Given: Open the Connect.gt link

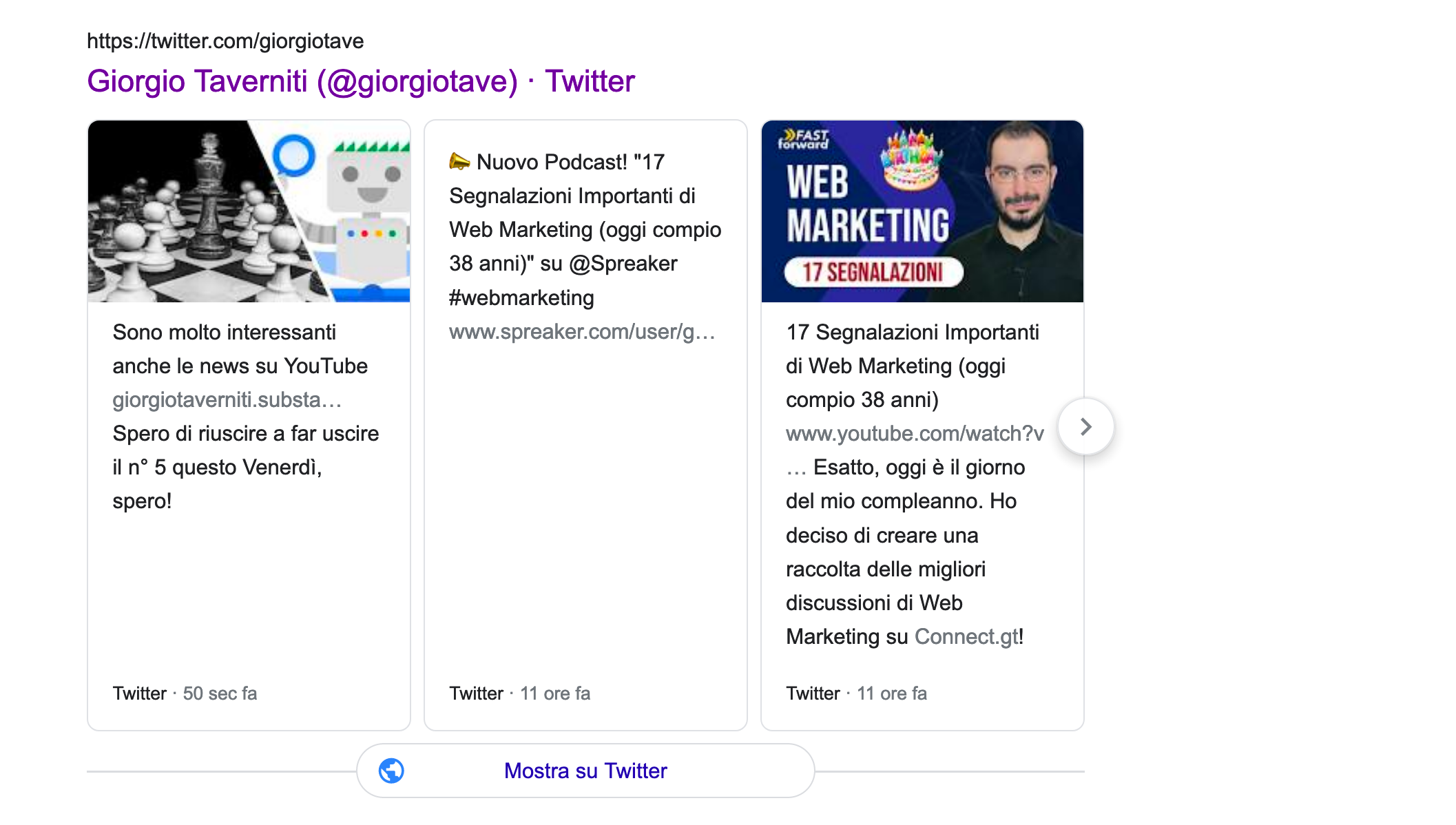Looking at the screenshot, I should [x=966, y=637].
